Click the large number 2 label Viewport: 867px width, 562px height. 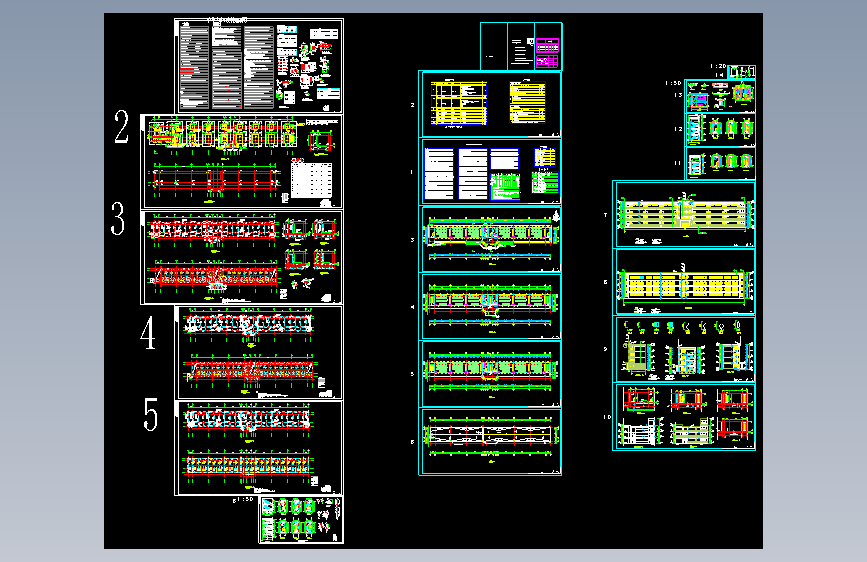122,127
